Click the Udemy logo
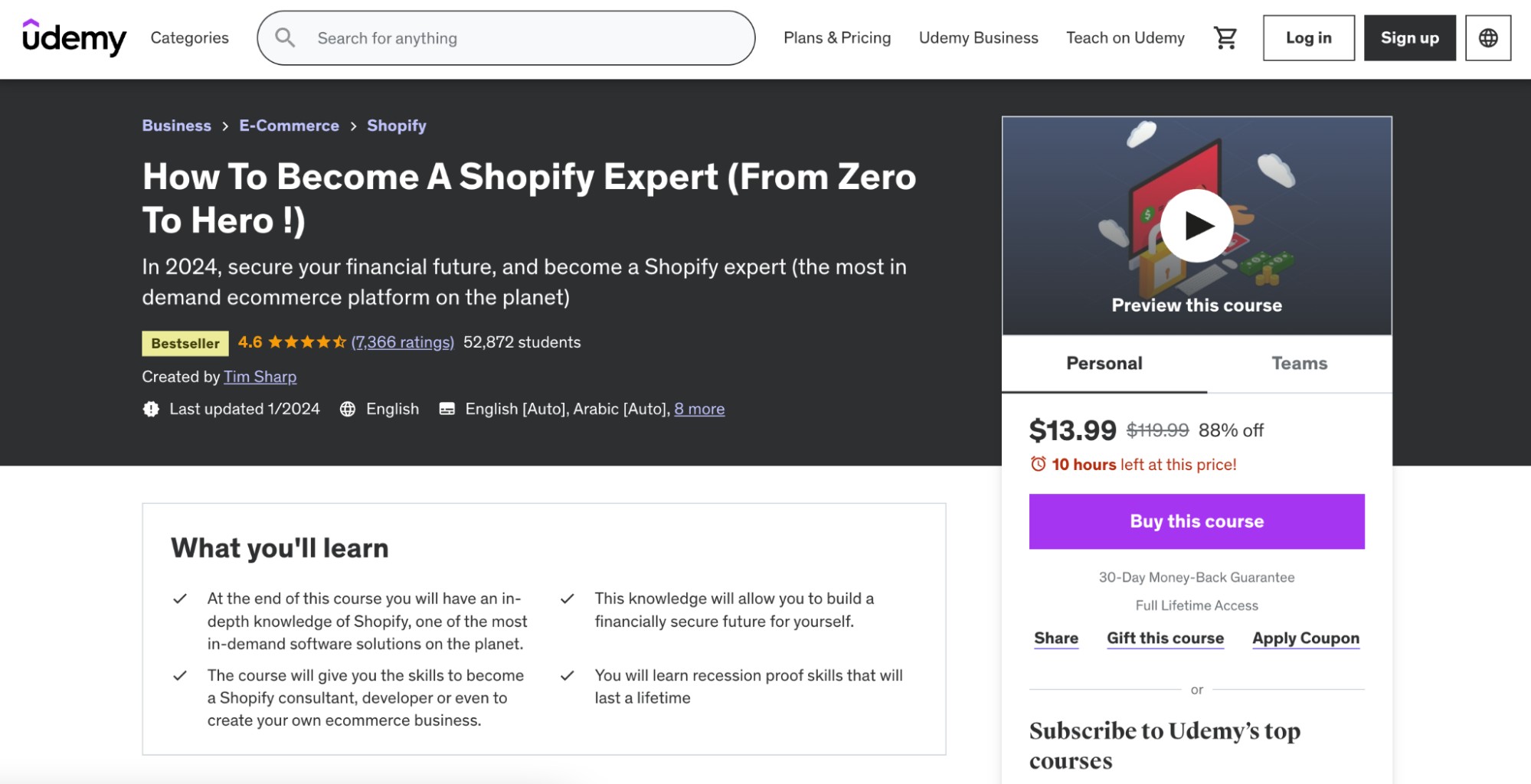 coord(74,38)
